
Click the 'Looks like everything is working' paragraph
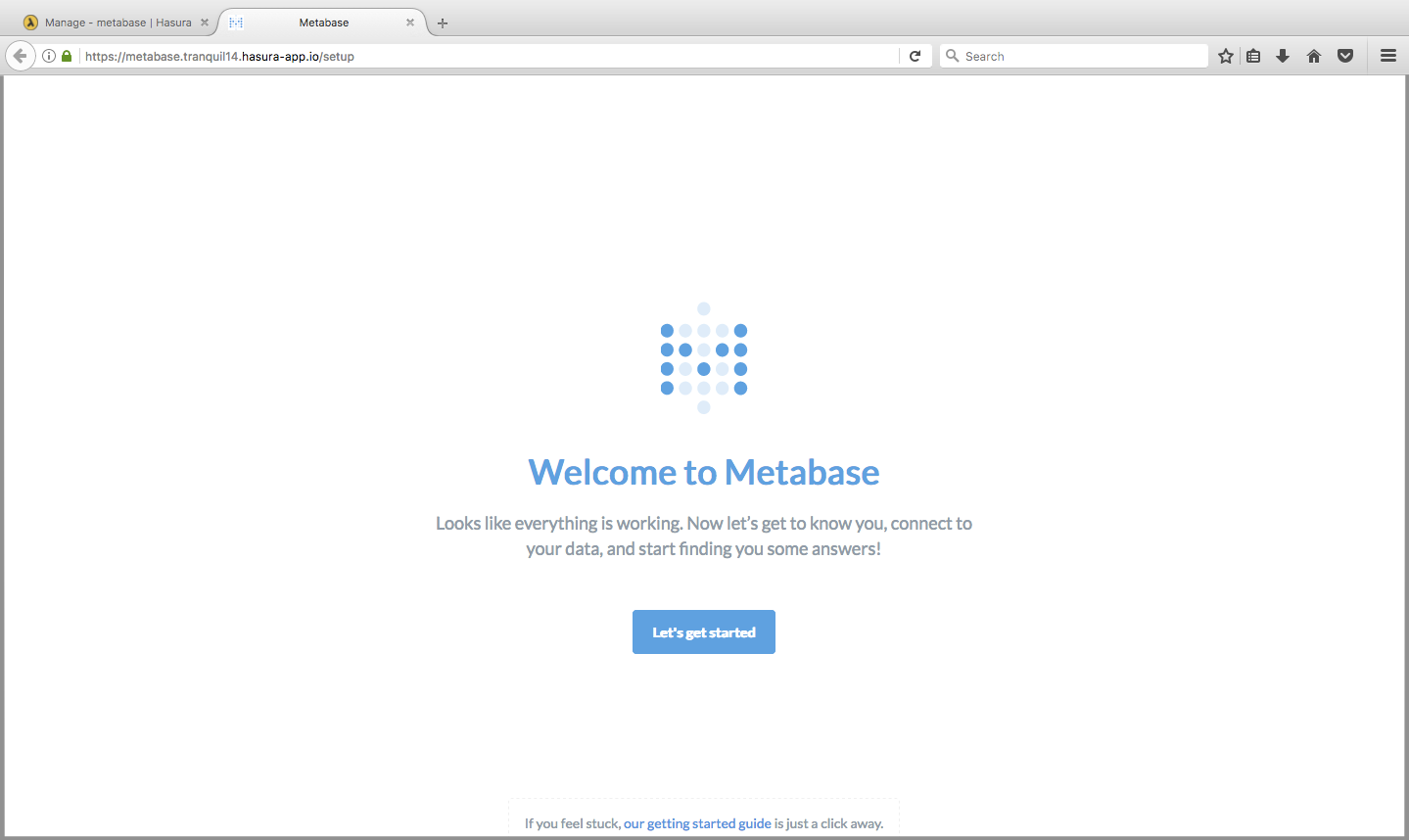(x=704, y=536)
